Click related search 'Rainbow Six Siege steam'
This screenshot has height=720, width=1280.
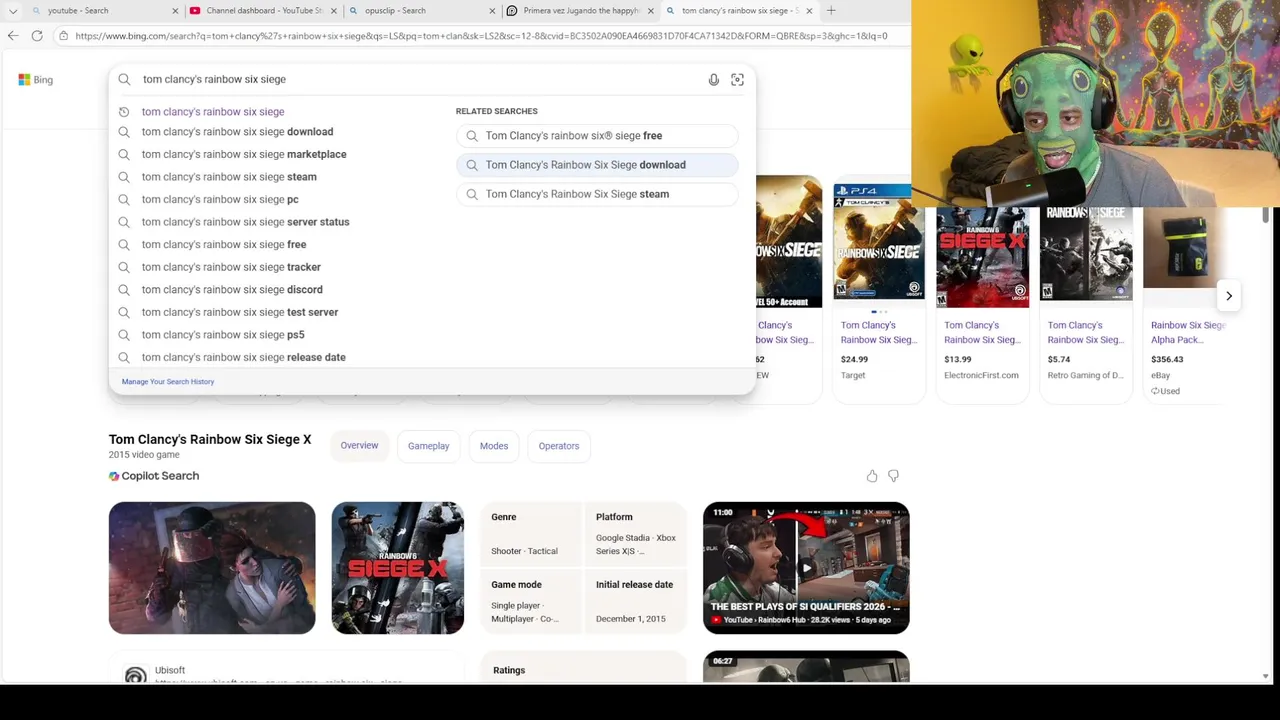point(597,194)
